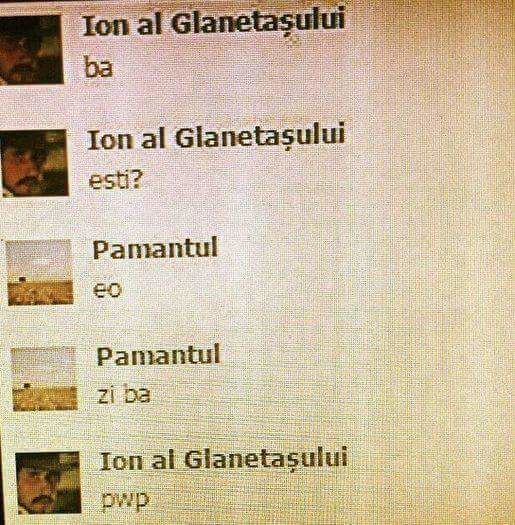515x525 pixels.
Task: Click the 'eo' reply from Pamantul
Action: (107, 290)
